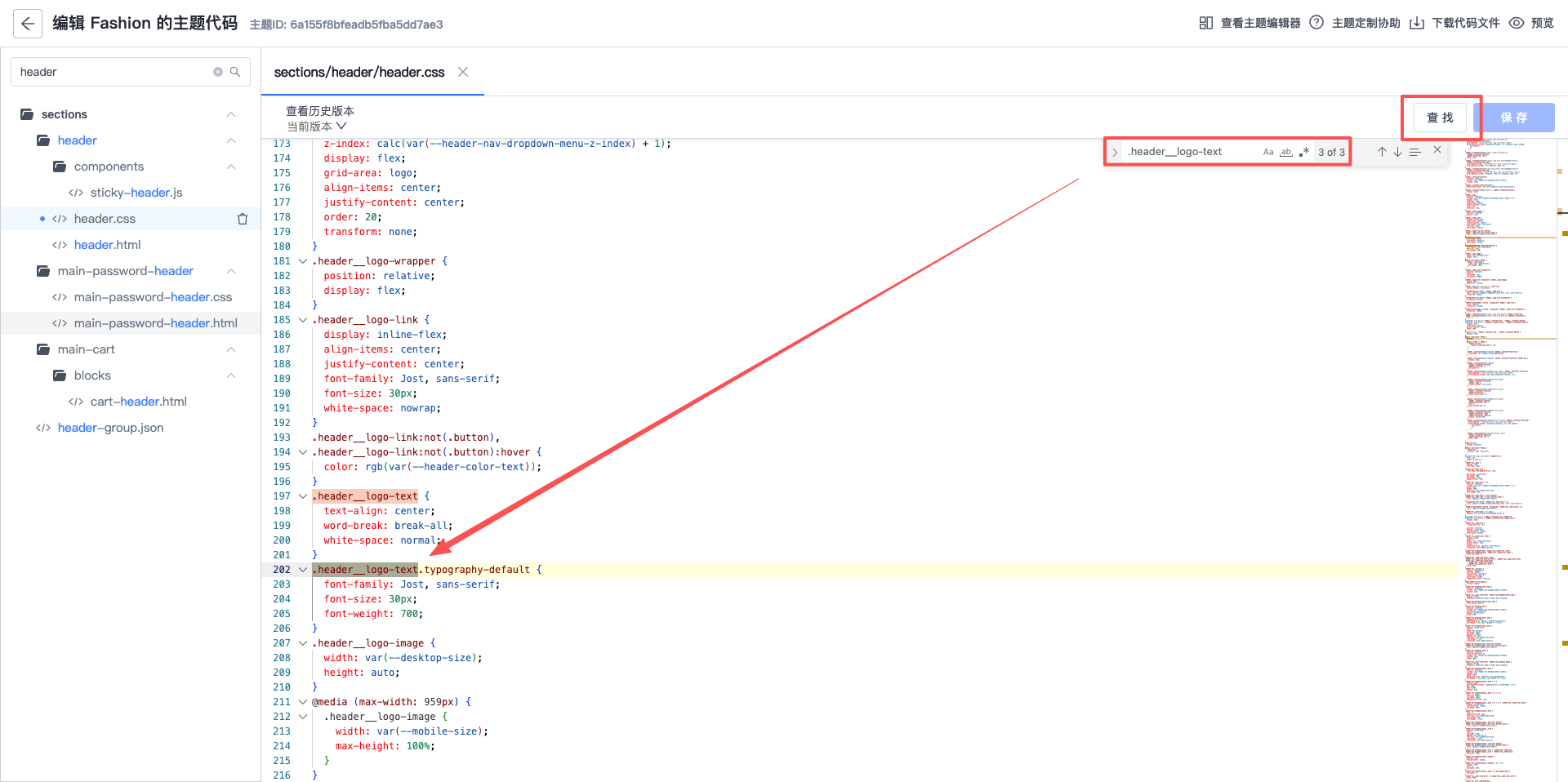Click the components folder icon

[x=60, y=167]
